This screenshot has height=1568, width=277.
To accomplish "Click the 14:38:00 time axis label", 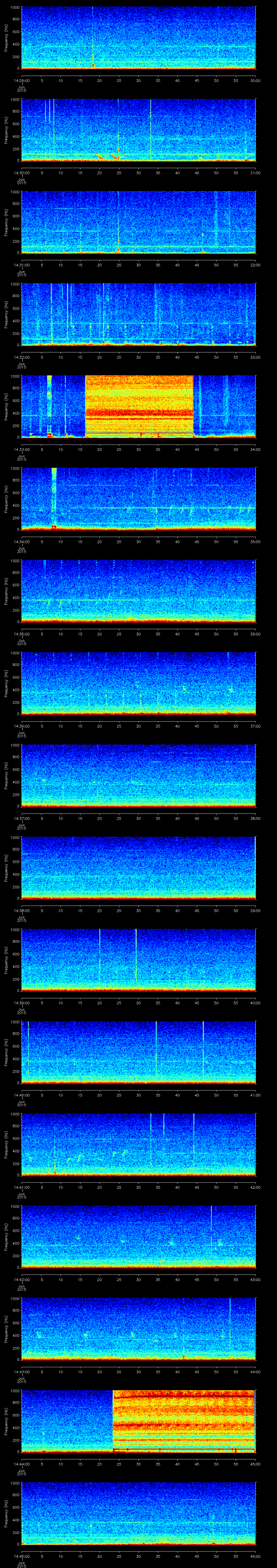I will click(21, 910).
